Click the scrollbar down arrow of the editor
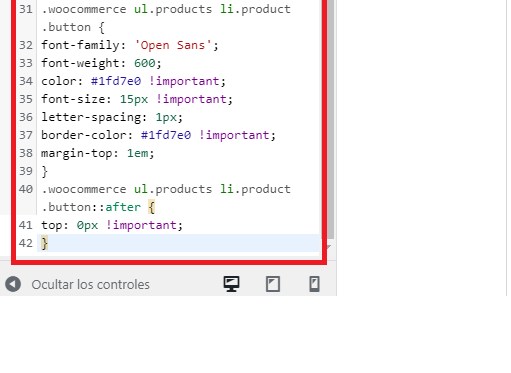Screen dimensions: 511x373 pyautogui.click(x=329, y=247)
